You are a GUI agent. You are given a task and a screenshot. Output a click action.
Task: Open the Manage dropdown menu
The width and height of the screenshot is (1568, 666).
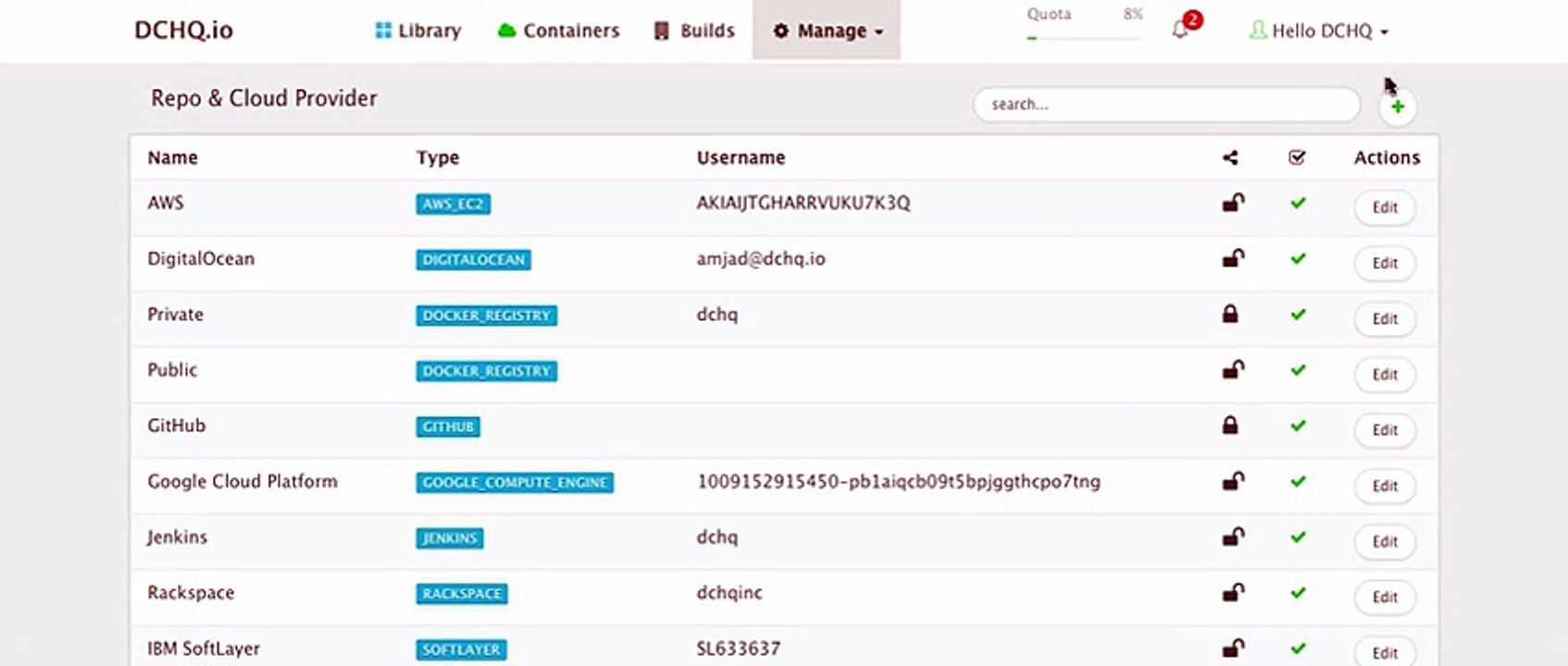pos(827,31)
